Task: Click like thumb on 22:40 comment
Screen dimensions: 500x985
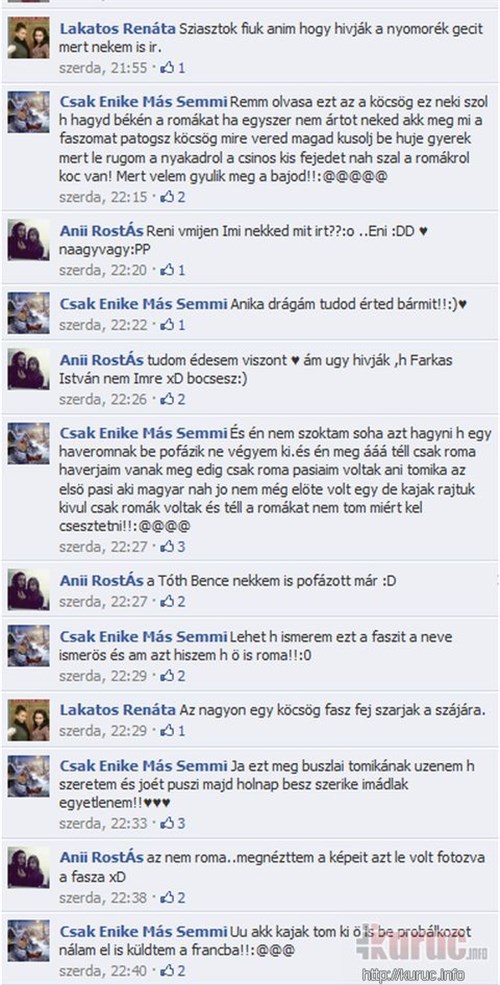Action: [167, 971]
